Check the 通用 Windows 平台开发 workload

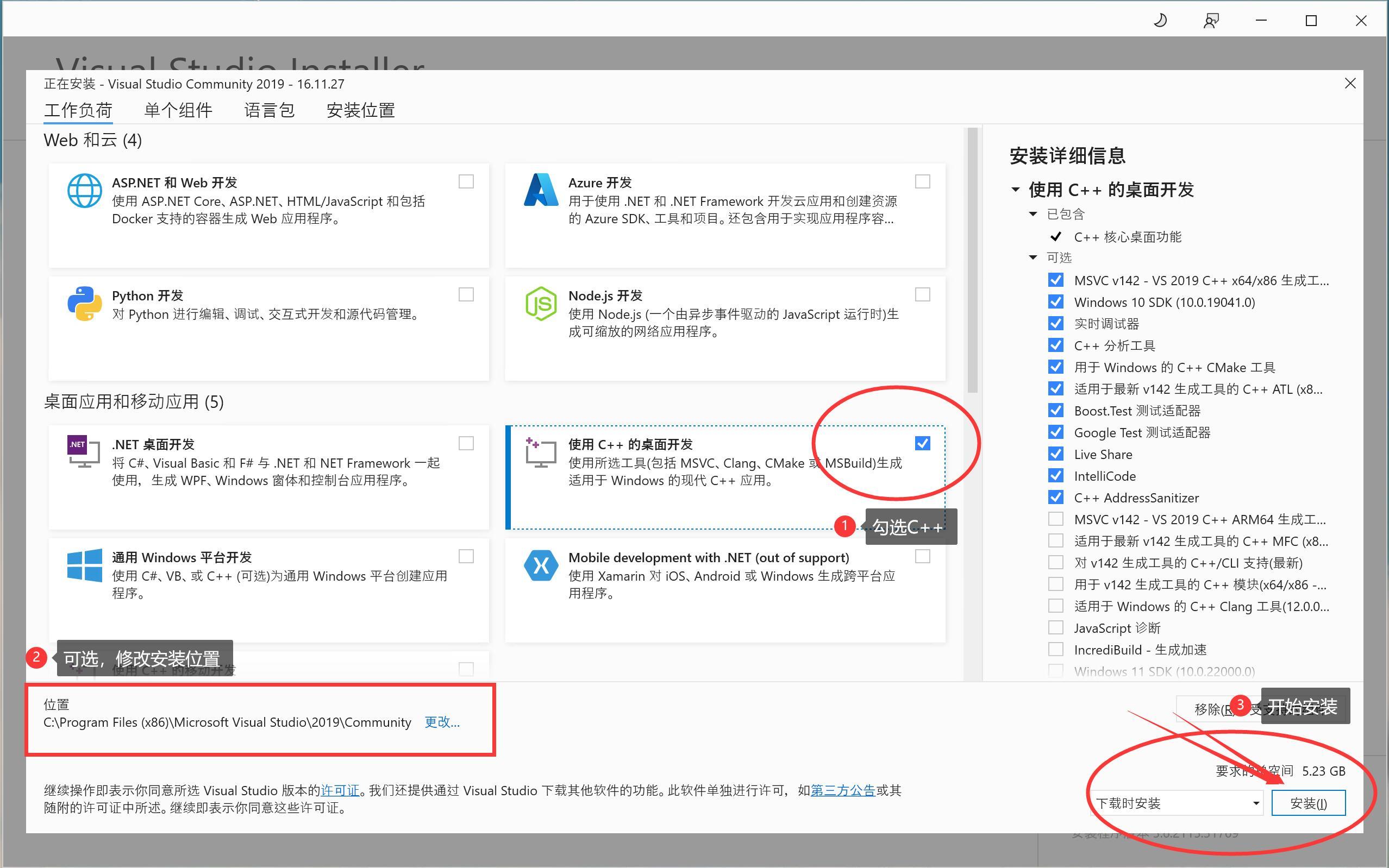click(x=466, y=556)
